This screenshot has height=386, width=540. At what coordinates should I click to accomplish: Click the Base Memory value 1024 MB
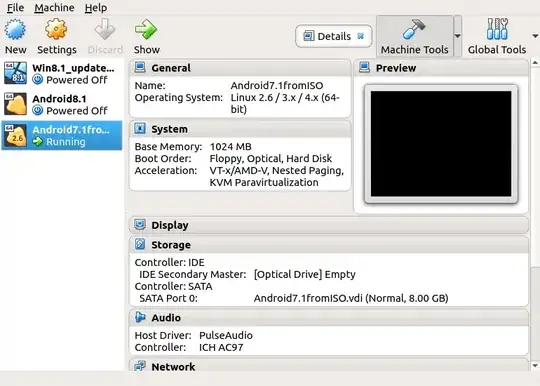click(231, 146)
